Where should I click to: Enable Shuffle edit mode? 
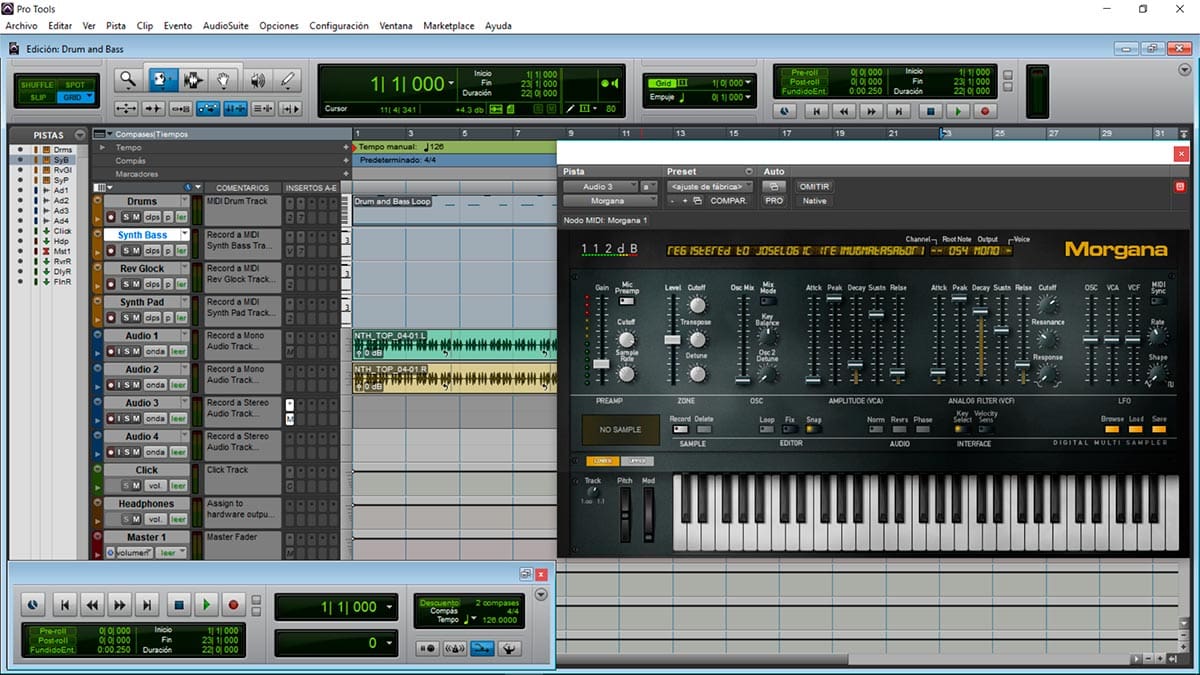[x=38, y=85]
